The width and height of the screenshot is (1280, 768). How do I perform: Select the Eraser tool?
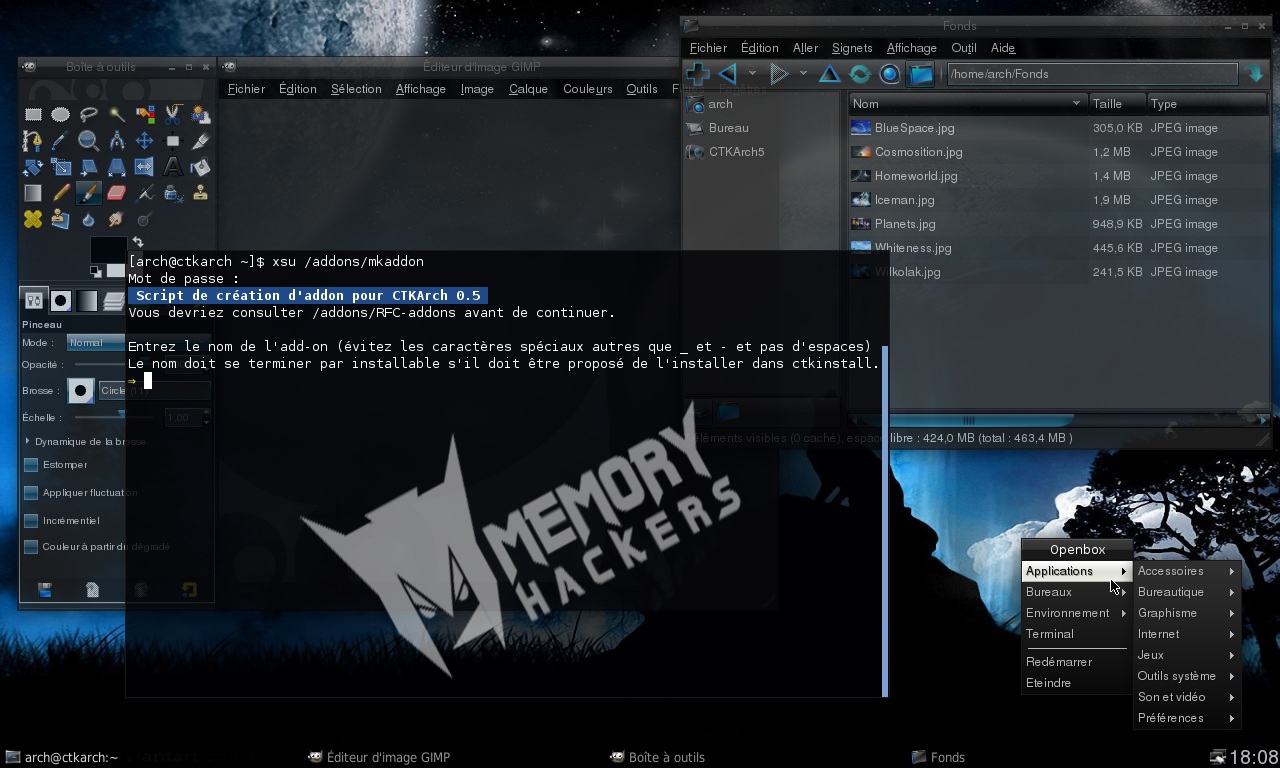(x=117, y=193)
